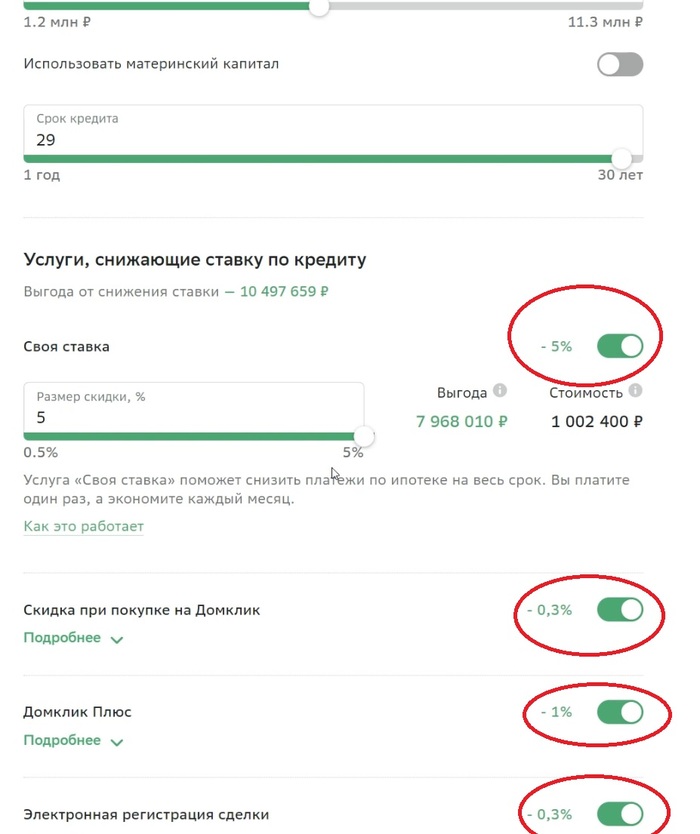Screen dimensions: 700x834
Task: Open the Как это работает link
Action: point(83,526)
